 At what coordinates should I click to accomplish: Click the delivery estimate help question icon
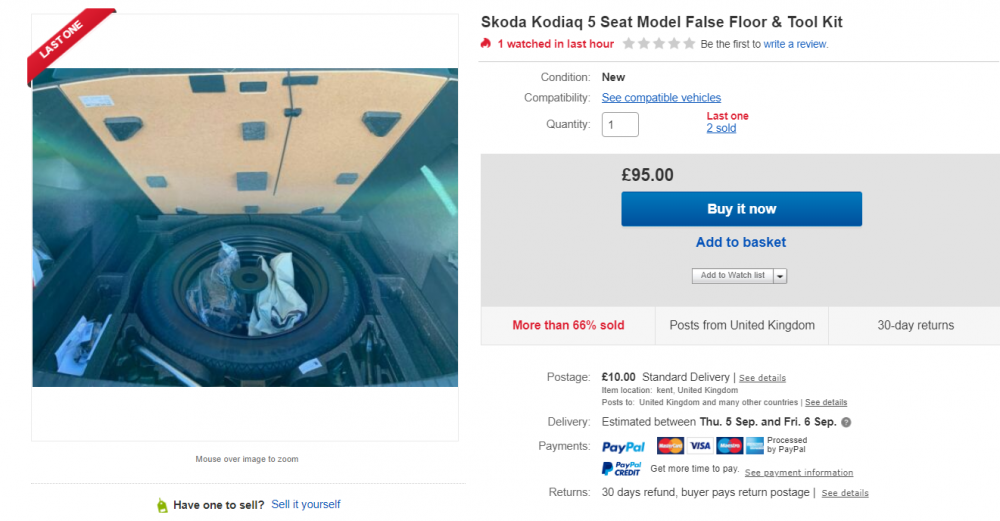[846, 422]
